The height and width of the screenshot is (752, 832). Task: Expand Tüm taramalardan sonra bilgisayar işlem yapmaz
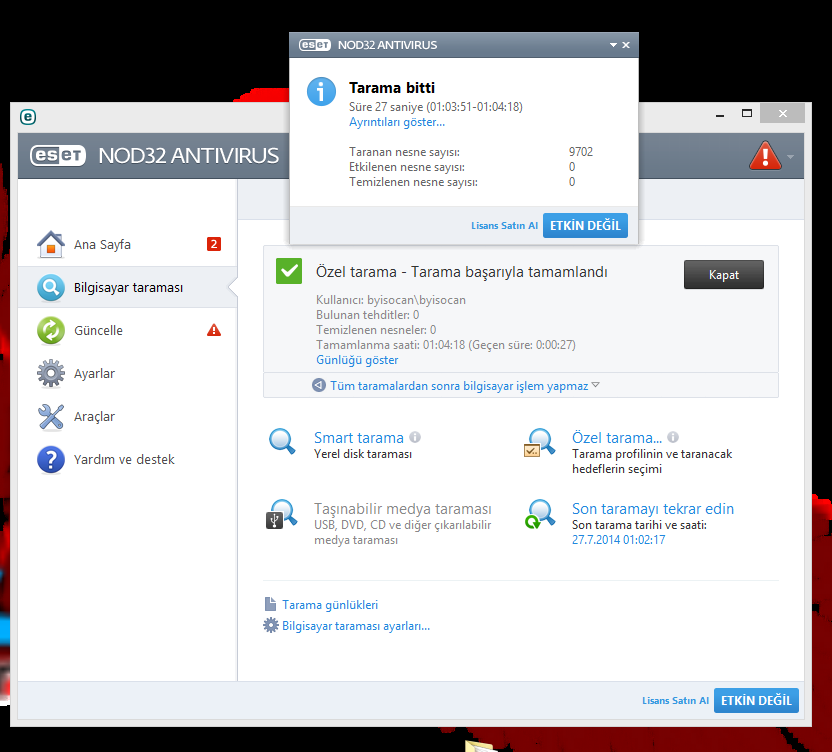459,385
